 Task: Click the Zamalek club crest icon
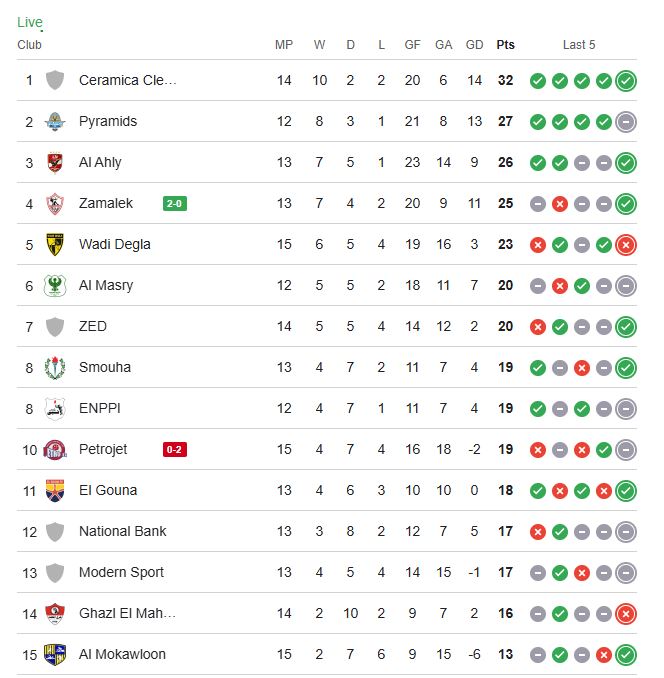click(55, 204)
